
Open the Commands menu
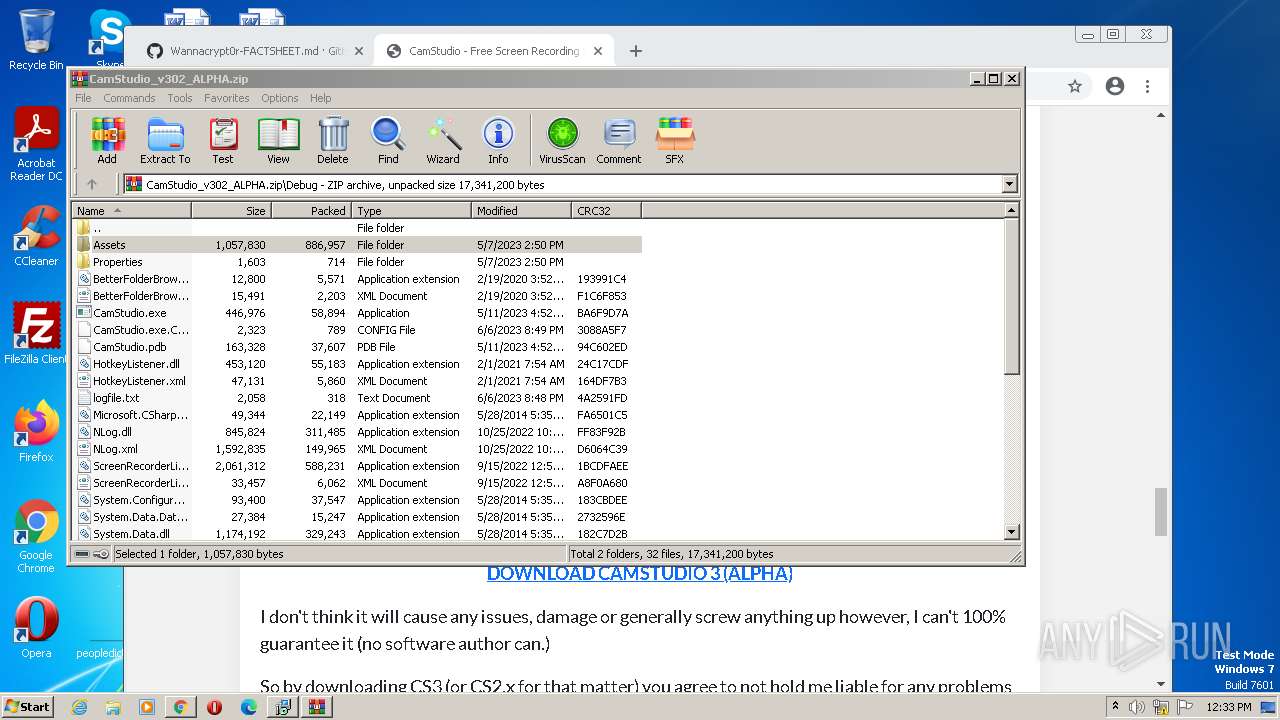click(x=129, y=98)
